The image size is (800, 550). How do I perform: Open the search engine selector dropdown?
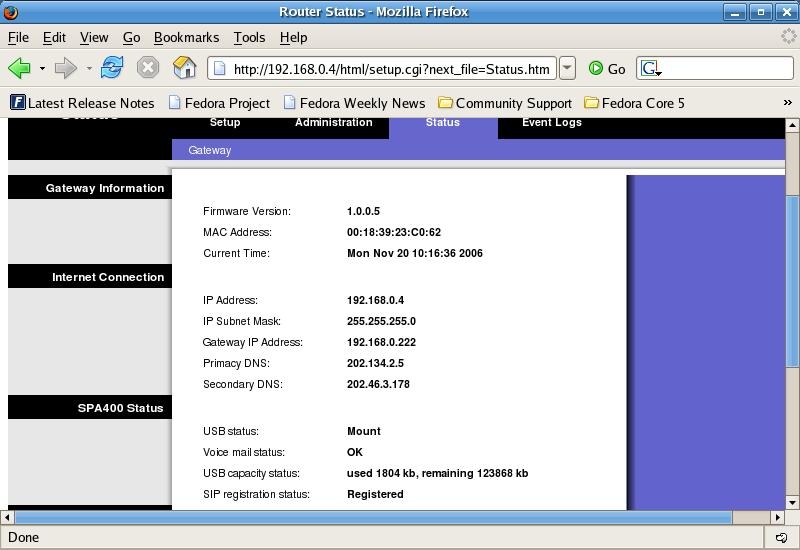651,69
